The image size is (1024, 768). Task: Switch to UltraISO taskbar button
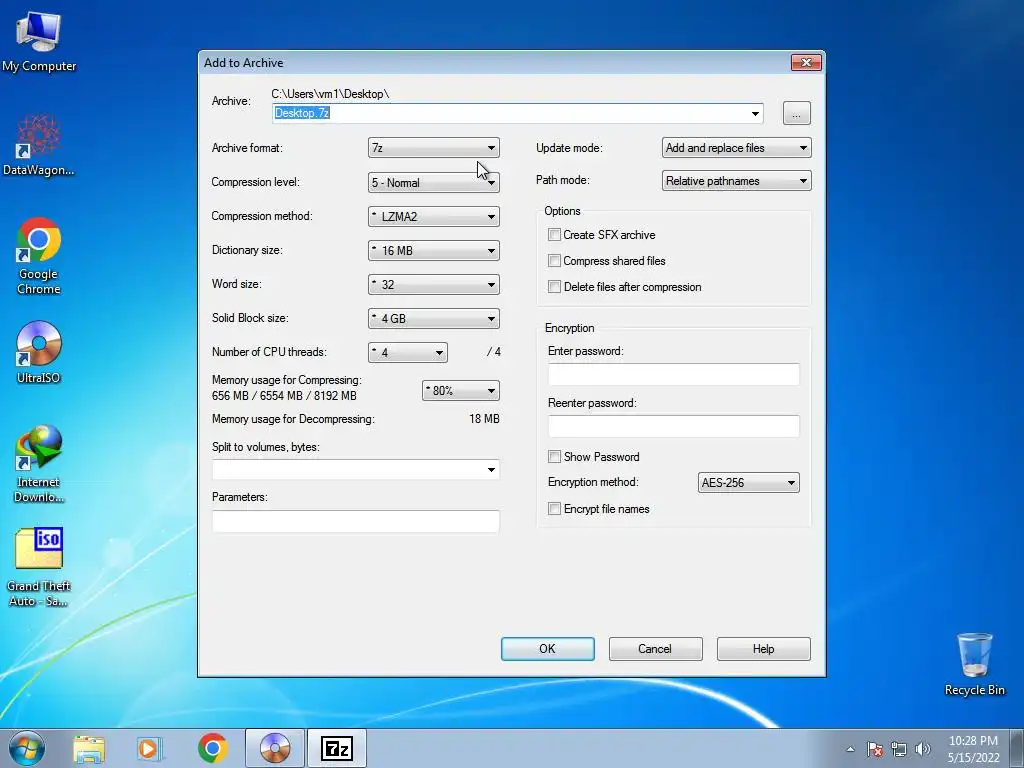click(x=275, y=748)
